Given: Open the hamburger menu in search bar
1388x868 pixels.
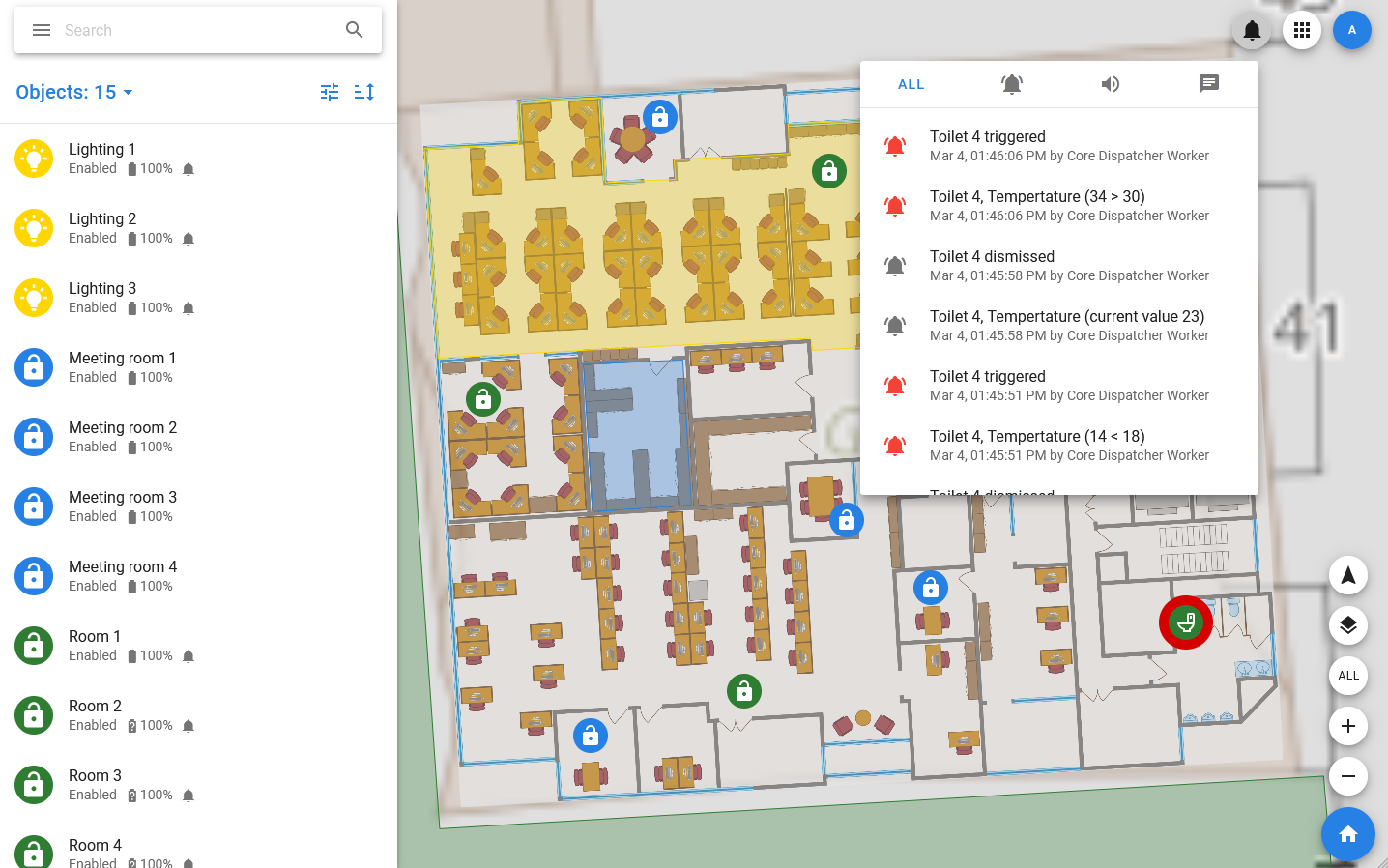Looking at the screenshot, I should click(42, 30).
